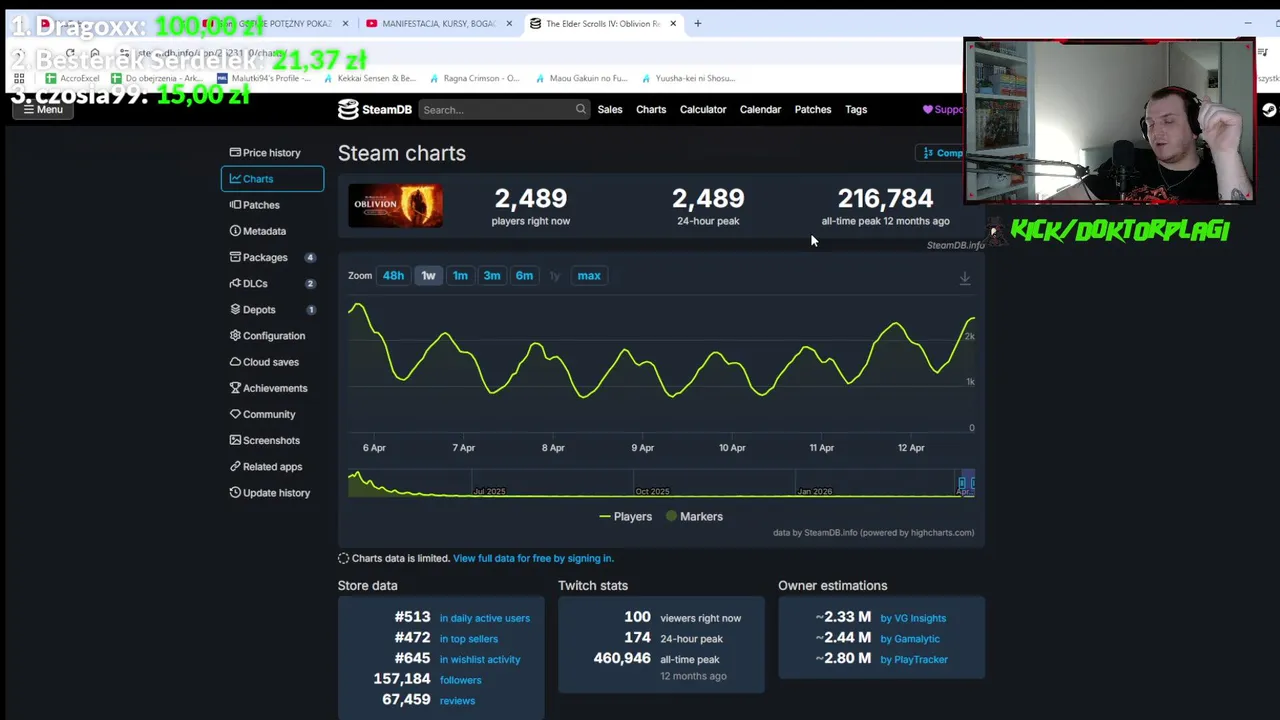Click the Oblivion game thumbnail
1280x720 pixels.
[395, 205]
